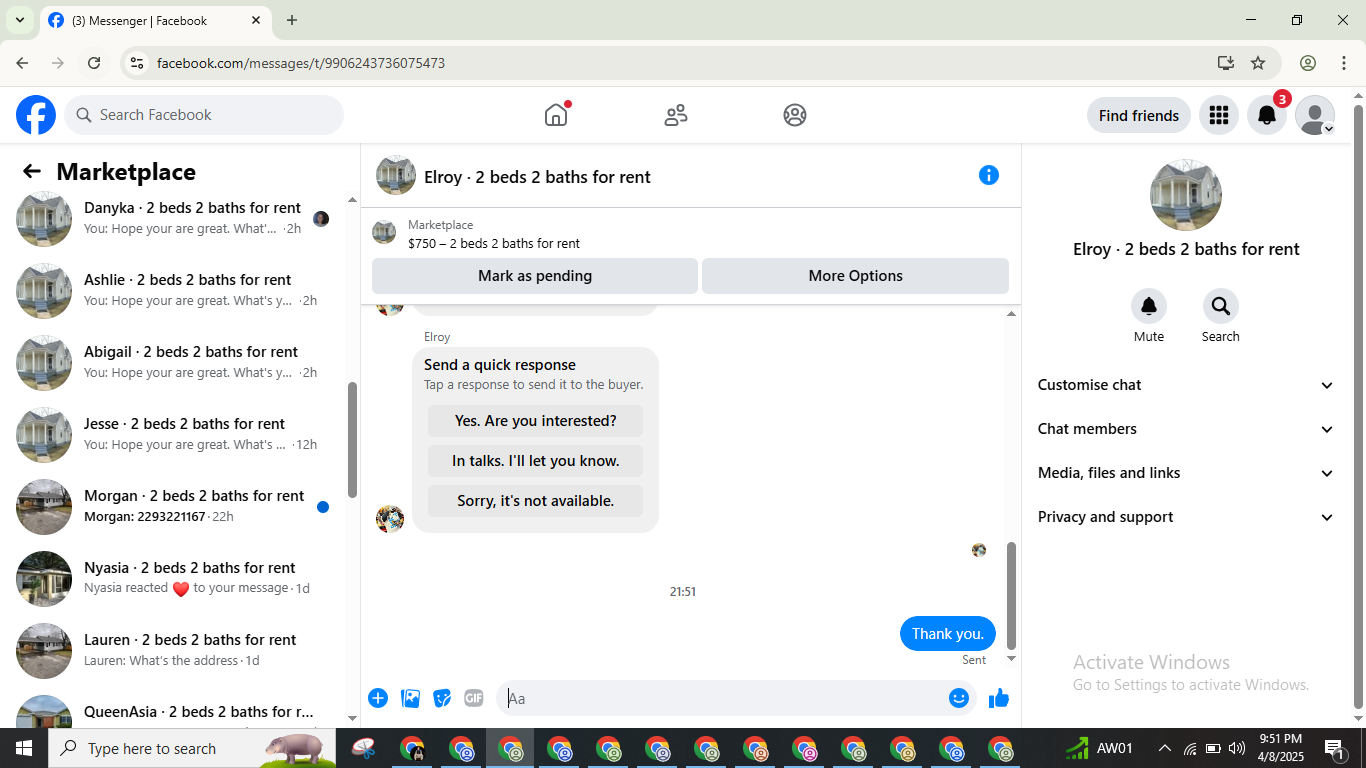Open emoji picker in message box

click(959, 698)
